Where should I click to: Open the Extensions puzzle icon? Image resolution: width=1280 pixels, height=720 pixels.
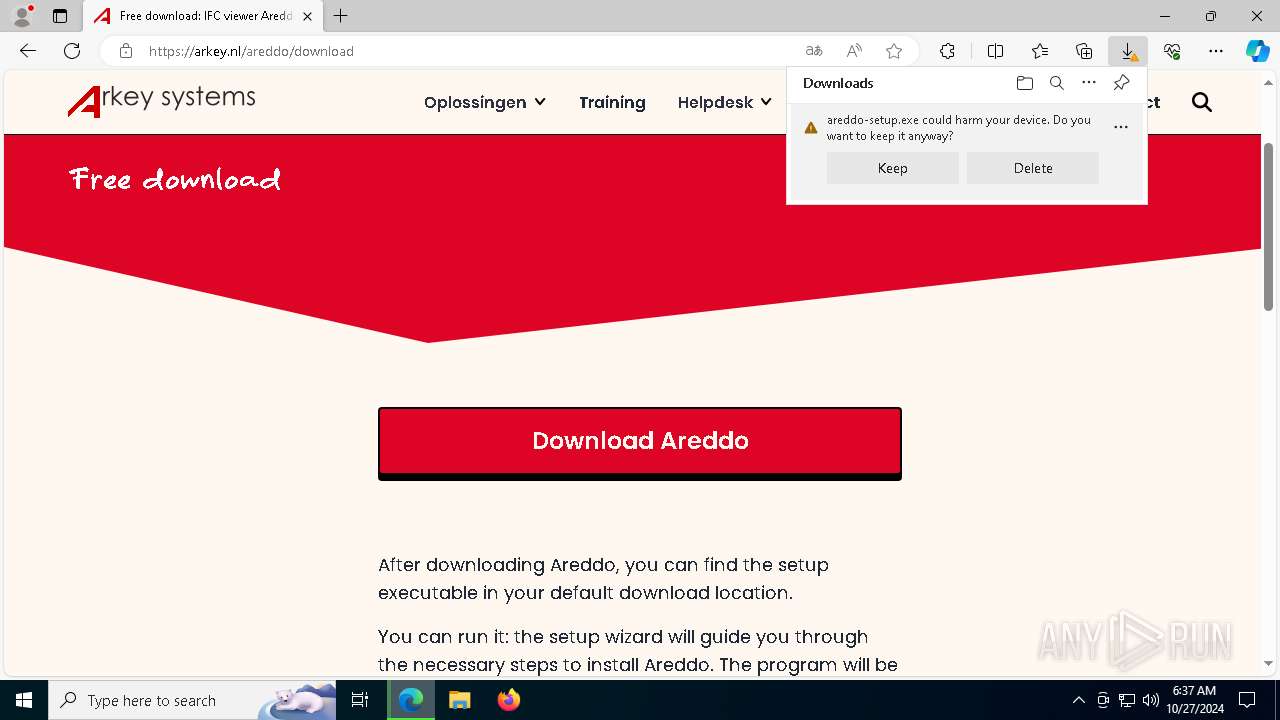pos(947,51)
